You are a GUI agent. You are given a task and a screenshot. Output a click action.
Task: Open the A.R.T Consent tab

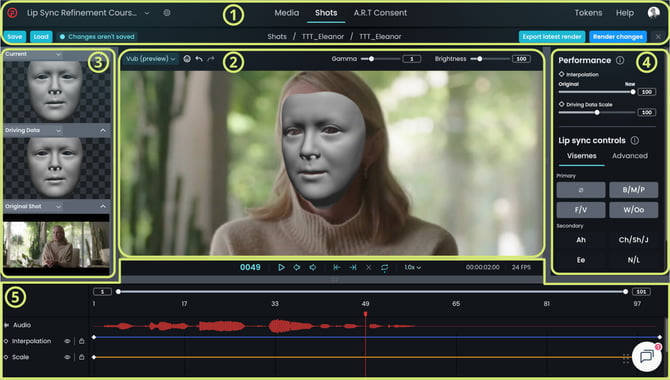point(380,13)
